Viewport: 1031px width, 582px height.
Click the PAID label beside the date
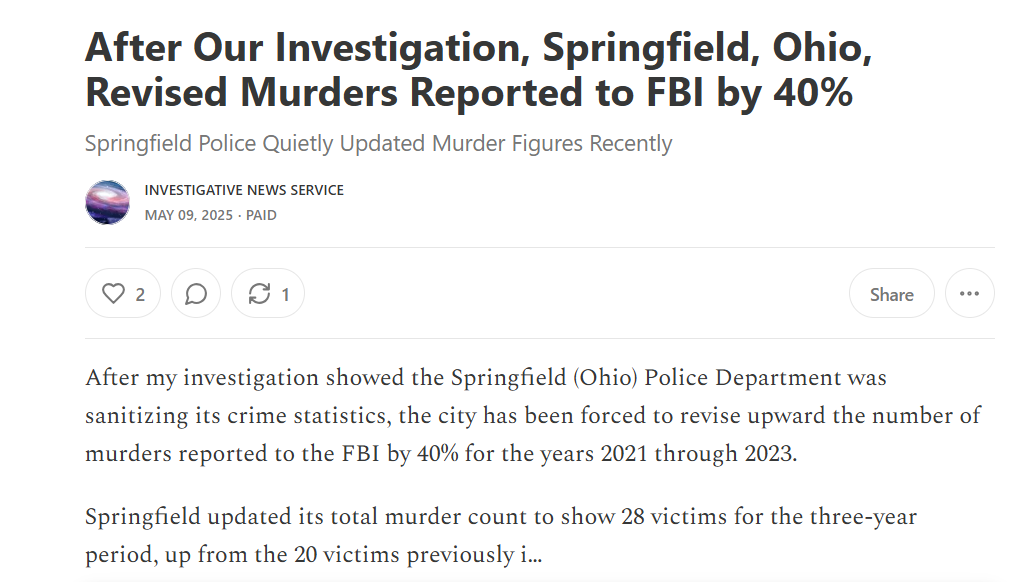click(x=261, y=215)
